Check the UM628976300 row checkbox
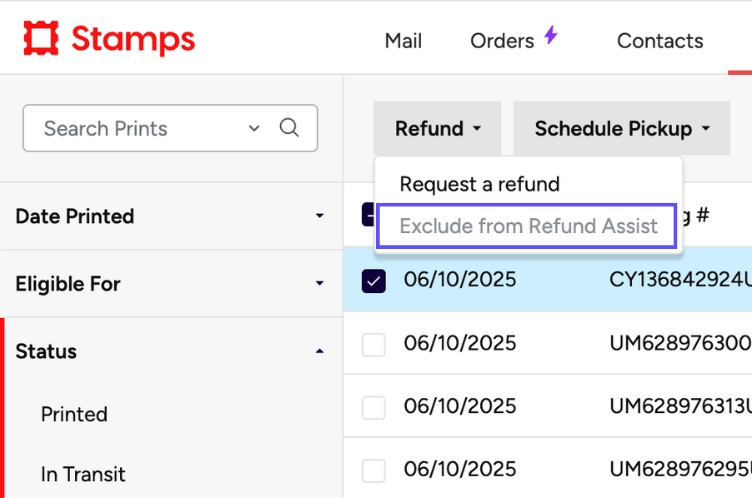This screenshot has height=498, width=752. (374, 344)
